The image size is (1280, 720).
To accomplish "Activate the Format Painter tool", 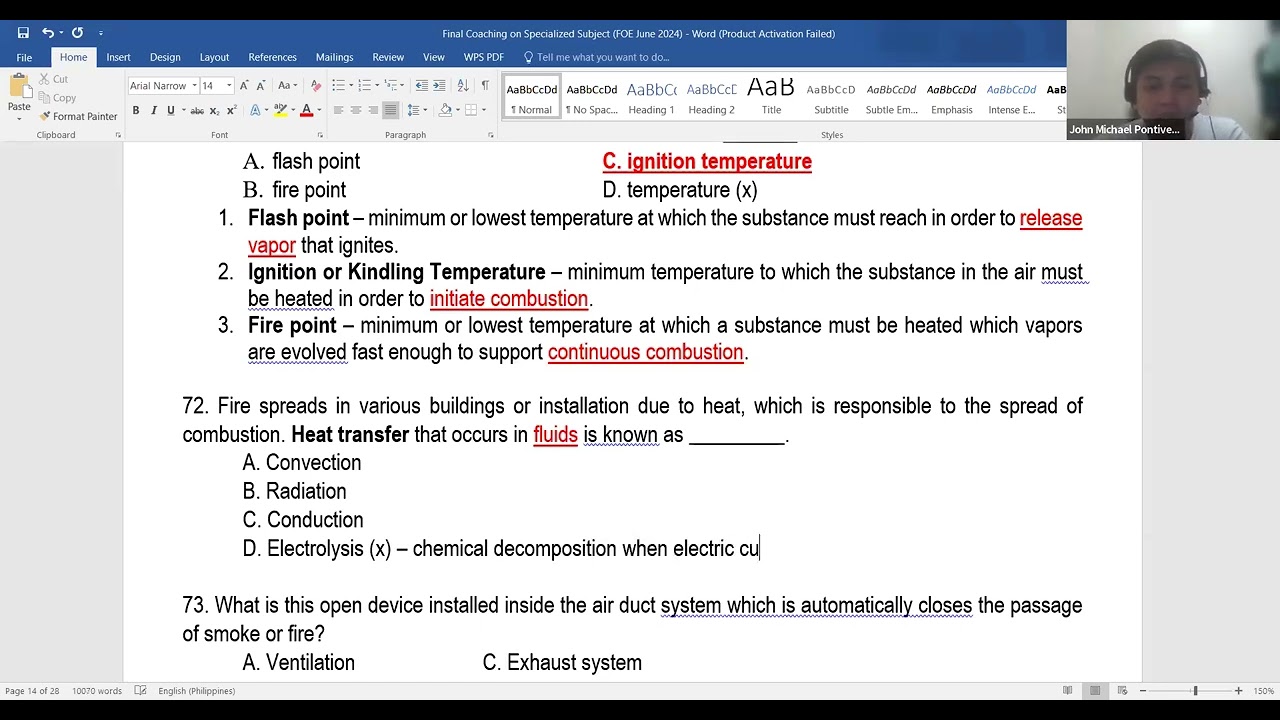I will (x=78, y=116).
